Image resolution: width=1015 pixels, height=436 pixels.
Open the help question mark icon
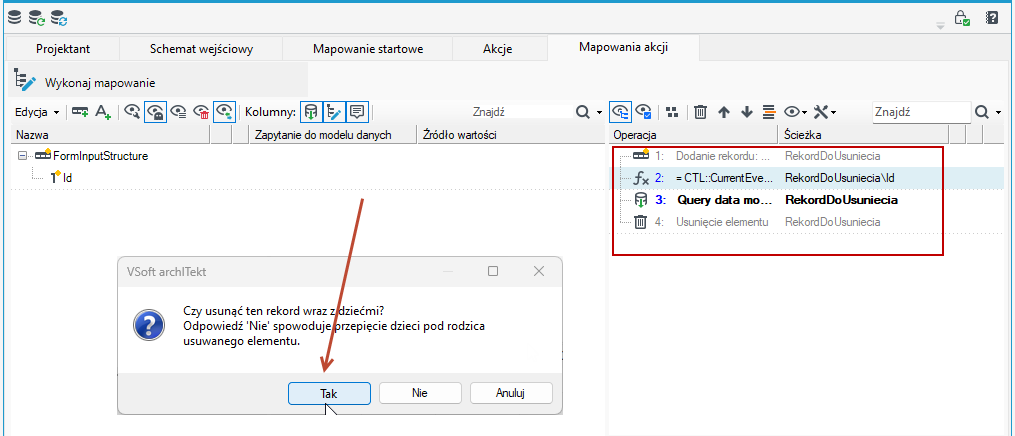(992, 17)
